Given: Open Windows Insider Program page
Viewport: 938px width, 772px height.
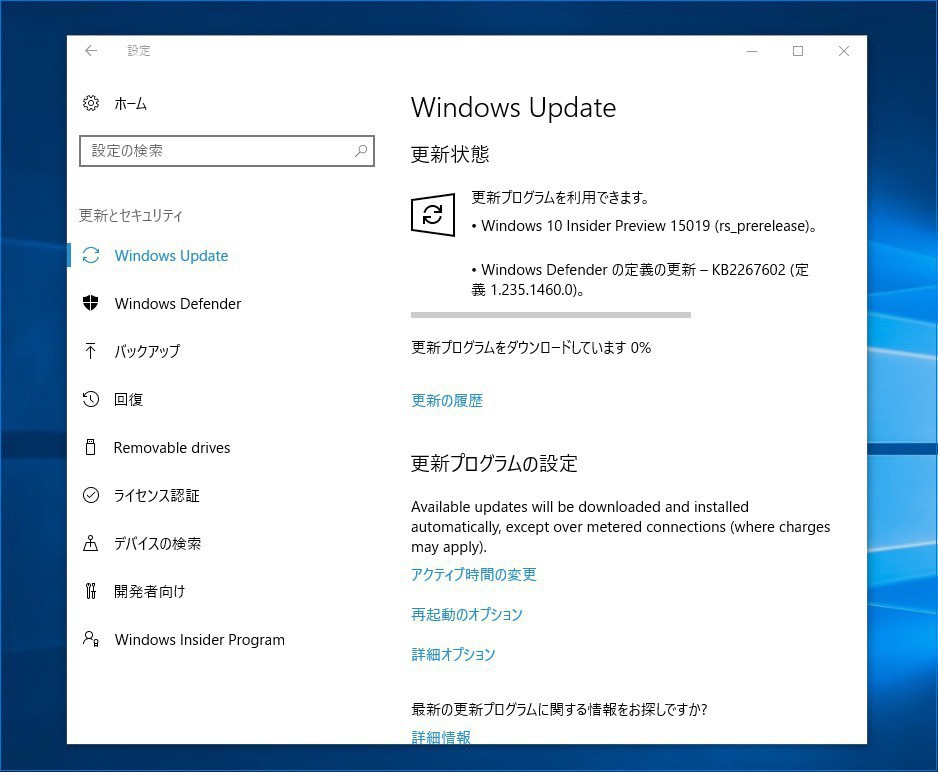Looking at the screenshot, I should [199, 640].
